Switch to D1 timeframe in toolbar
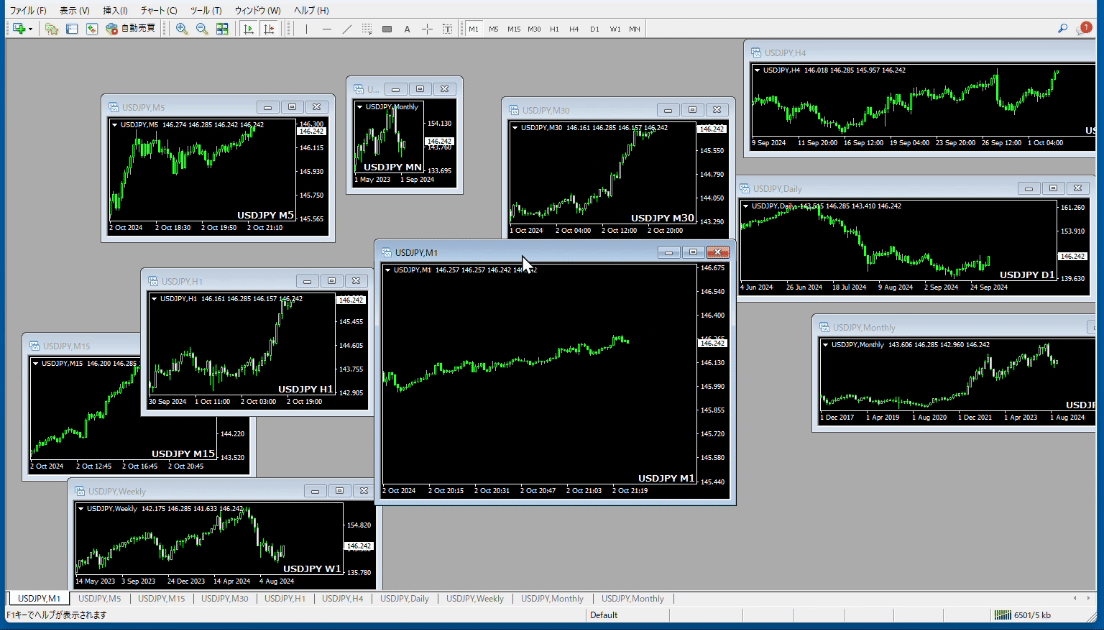1104x630 pixels. click(x=595, y=29)
